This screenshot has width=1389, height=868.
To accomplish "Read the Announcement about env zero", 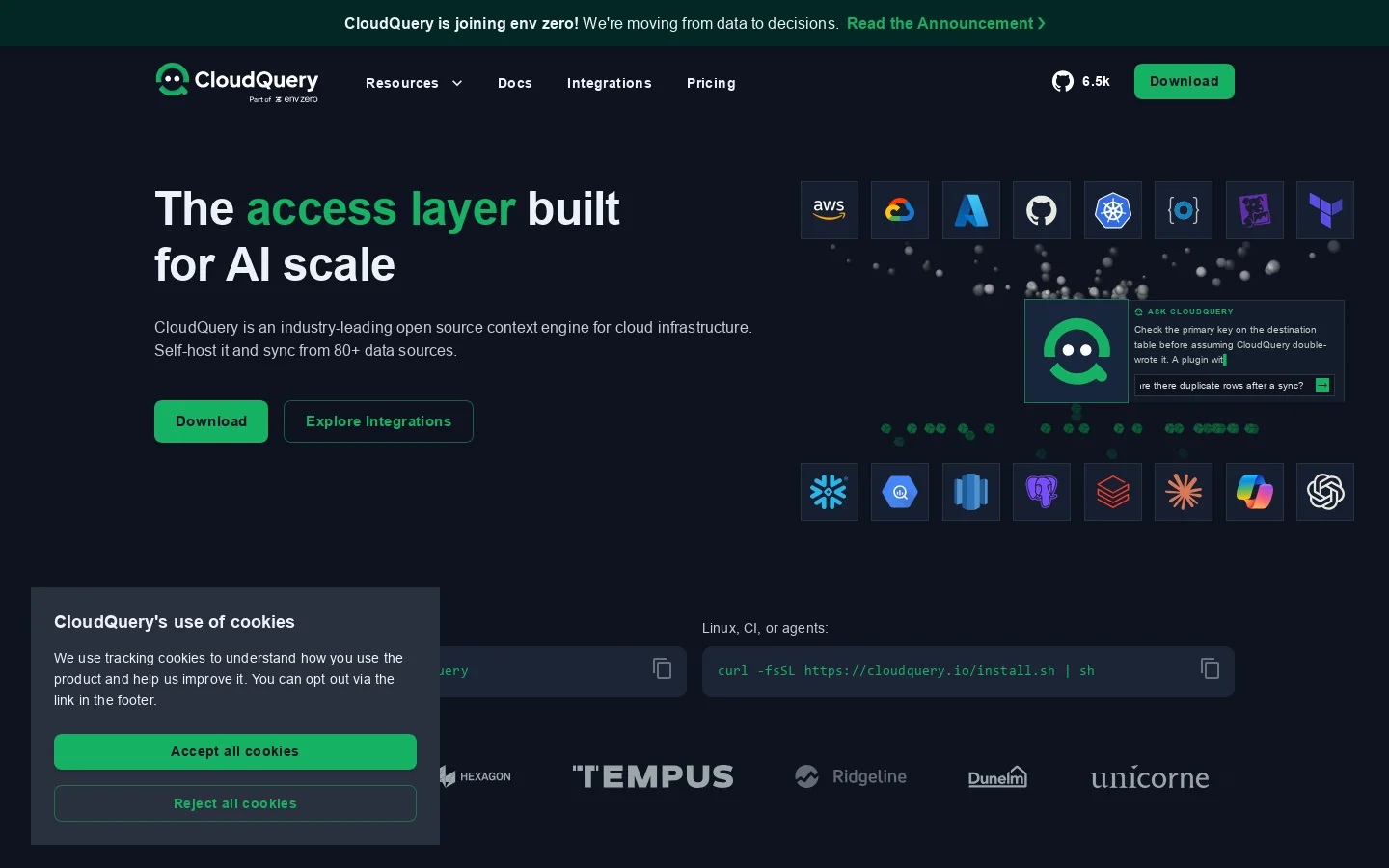I will click(946, 23).
